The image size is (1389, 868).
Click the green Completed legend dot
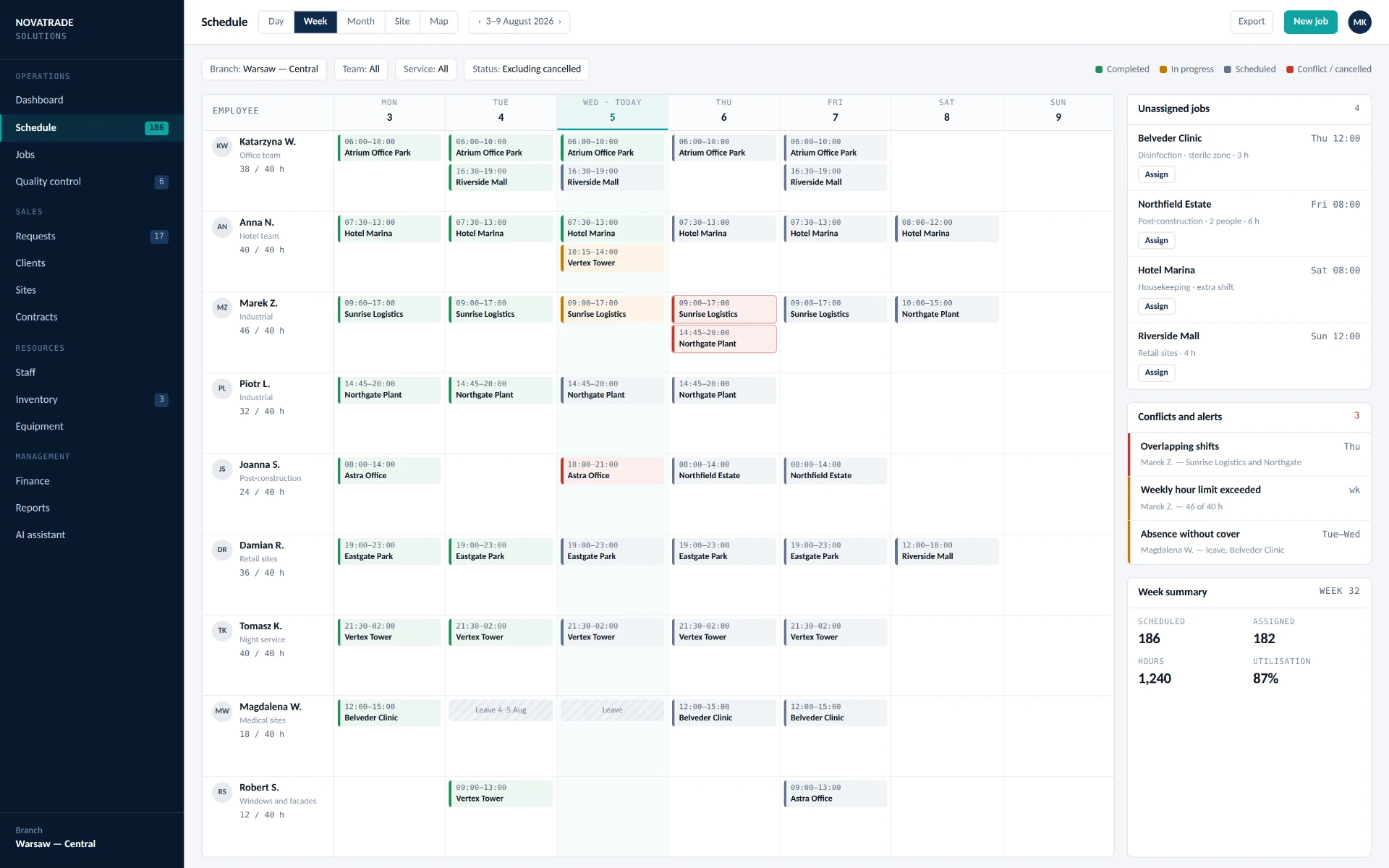tap(1099, 69)
